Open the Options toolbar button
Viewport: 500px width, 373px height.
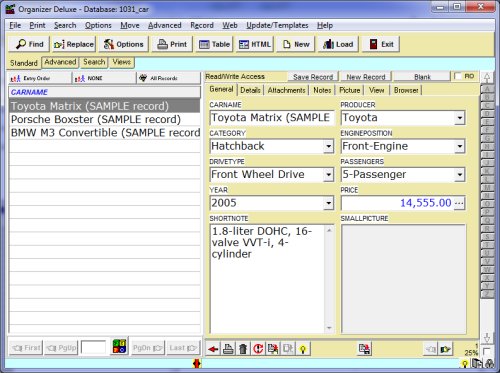pyautogui.click(x=123, y=44)
